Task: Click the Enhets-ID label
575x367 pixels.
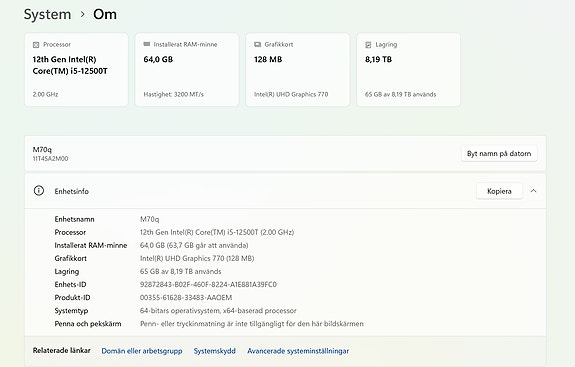Action: pos(70,285)
